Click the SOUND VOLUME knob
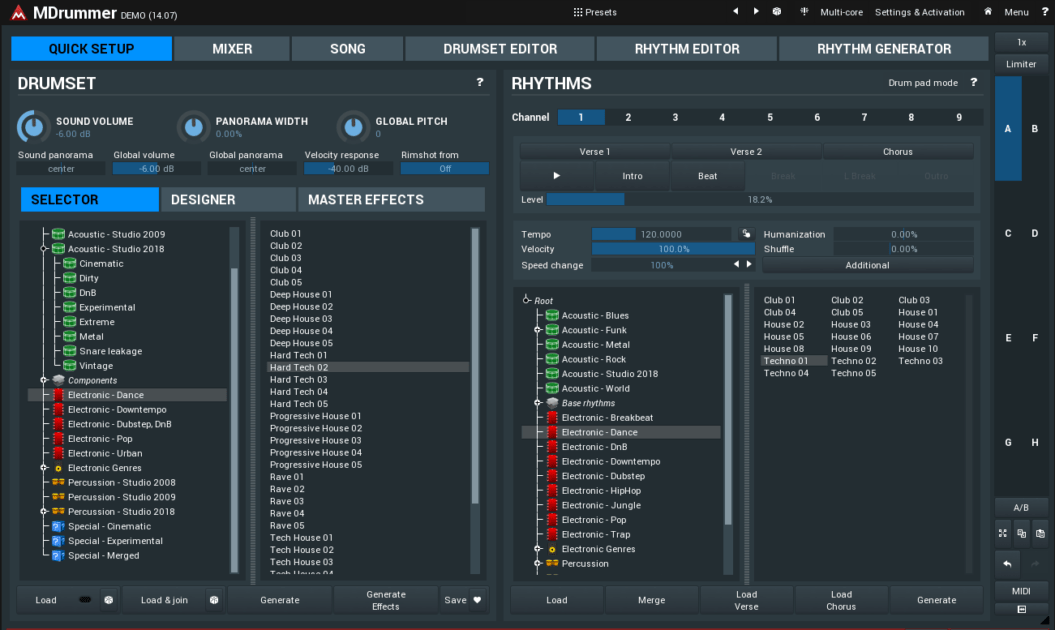Image resolution: width=1055 pixels, height=630 pixels. 33,126
